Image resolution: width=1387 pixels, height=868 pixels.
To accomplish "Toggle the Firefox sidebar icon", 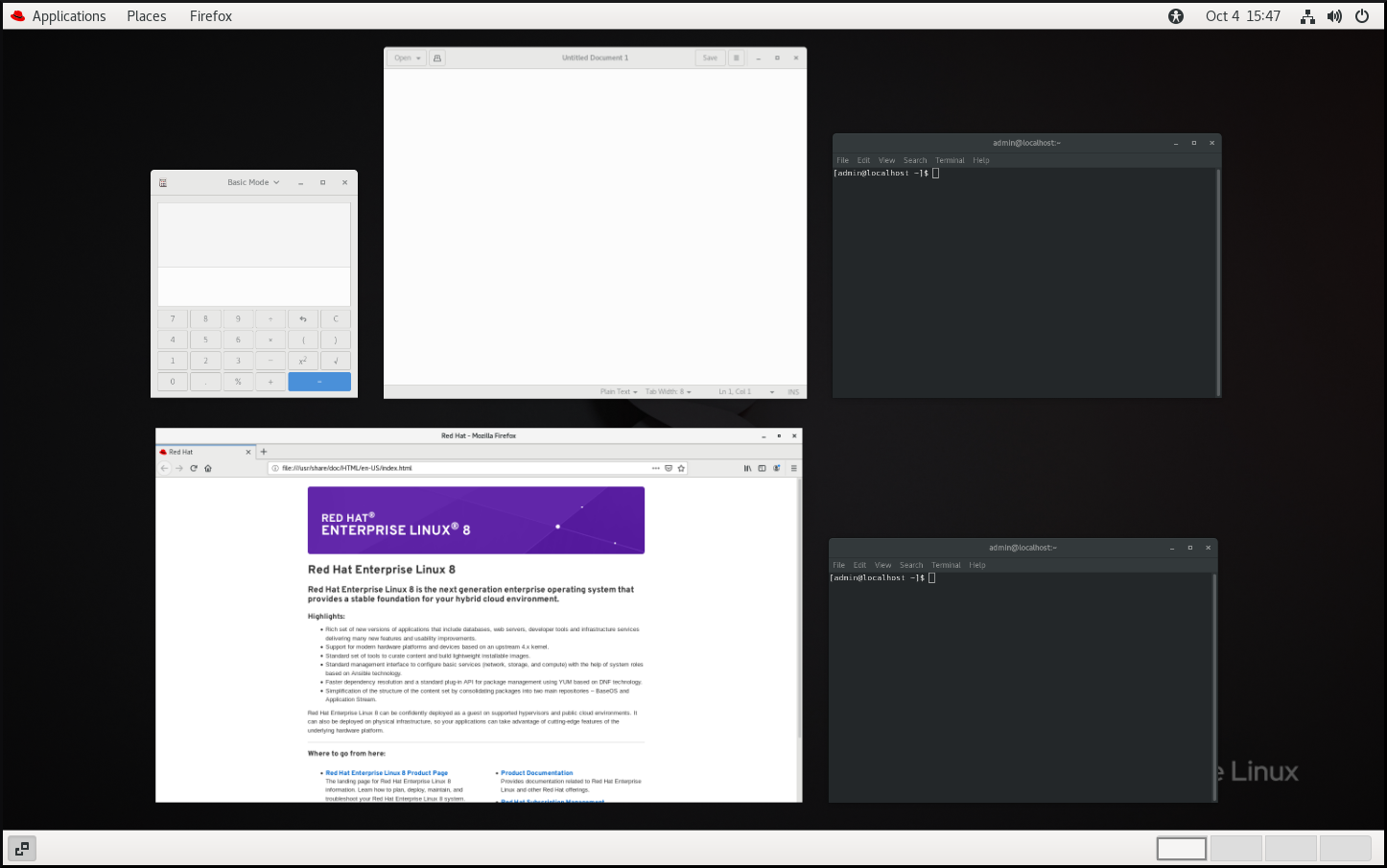I will 763,469.
